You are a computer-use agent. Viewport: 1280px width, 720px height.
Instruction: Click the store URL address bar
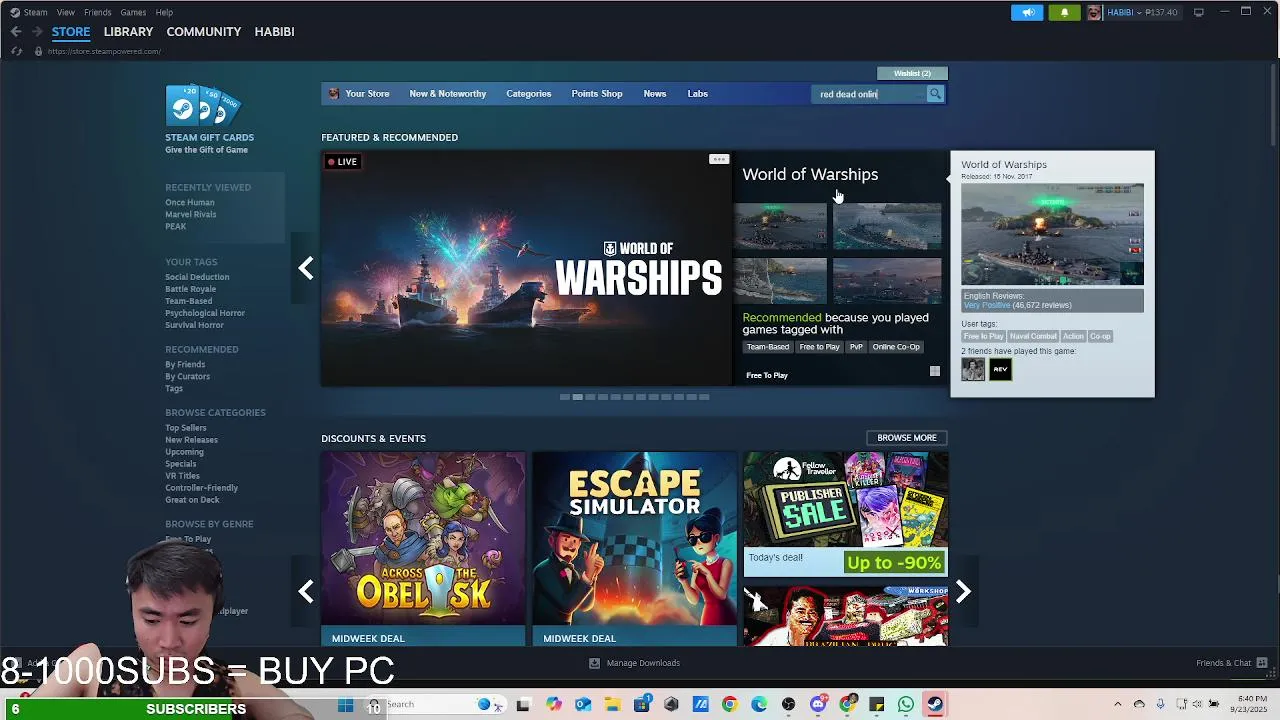click(104, 51)
